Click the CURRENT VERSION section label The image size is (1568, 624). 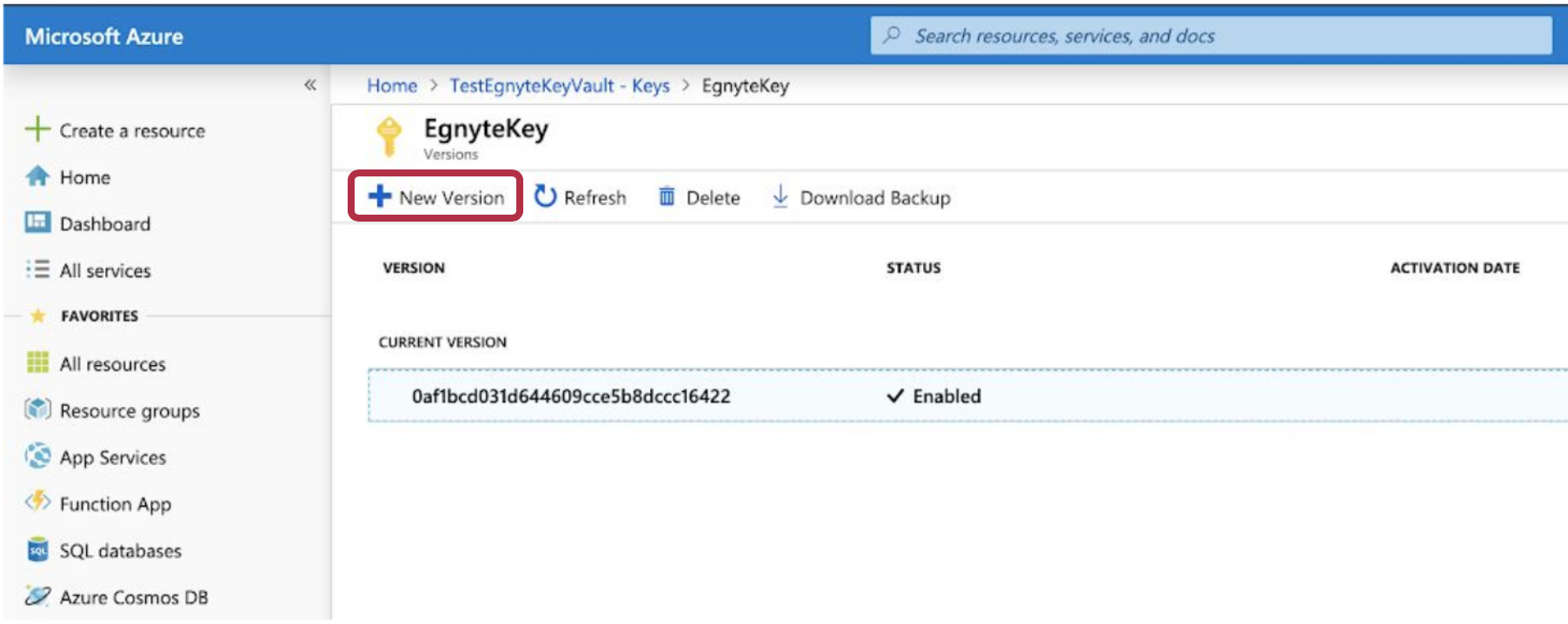click(x=442, y=342)
